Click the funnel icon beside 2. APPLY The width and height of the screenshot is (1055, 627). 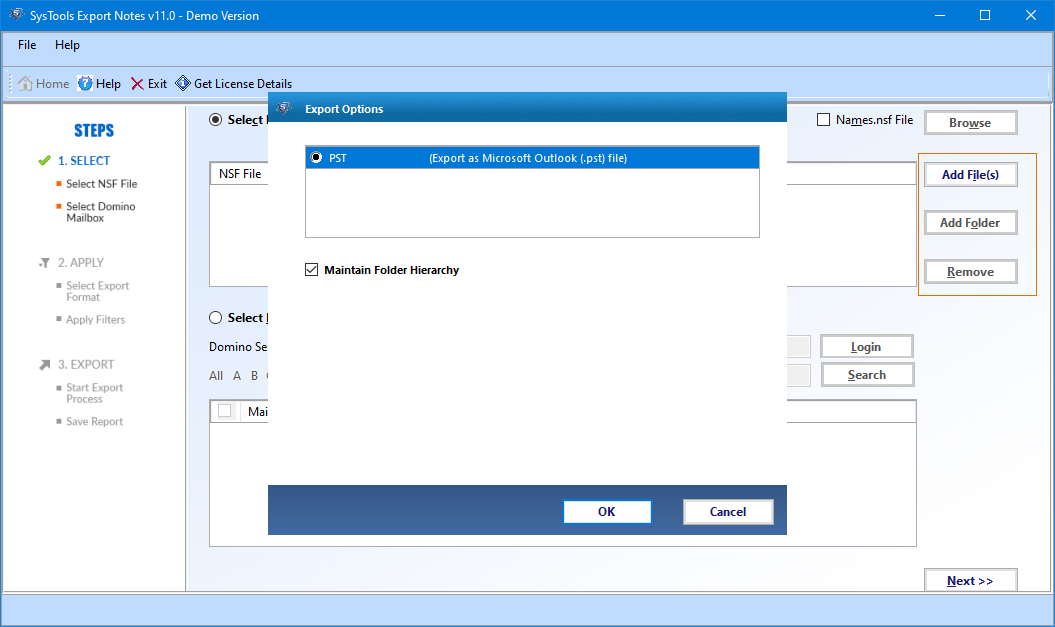click(44, 262)
